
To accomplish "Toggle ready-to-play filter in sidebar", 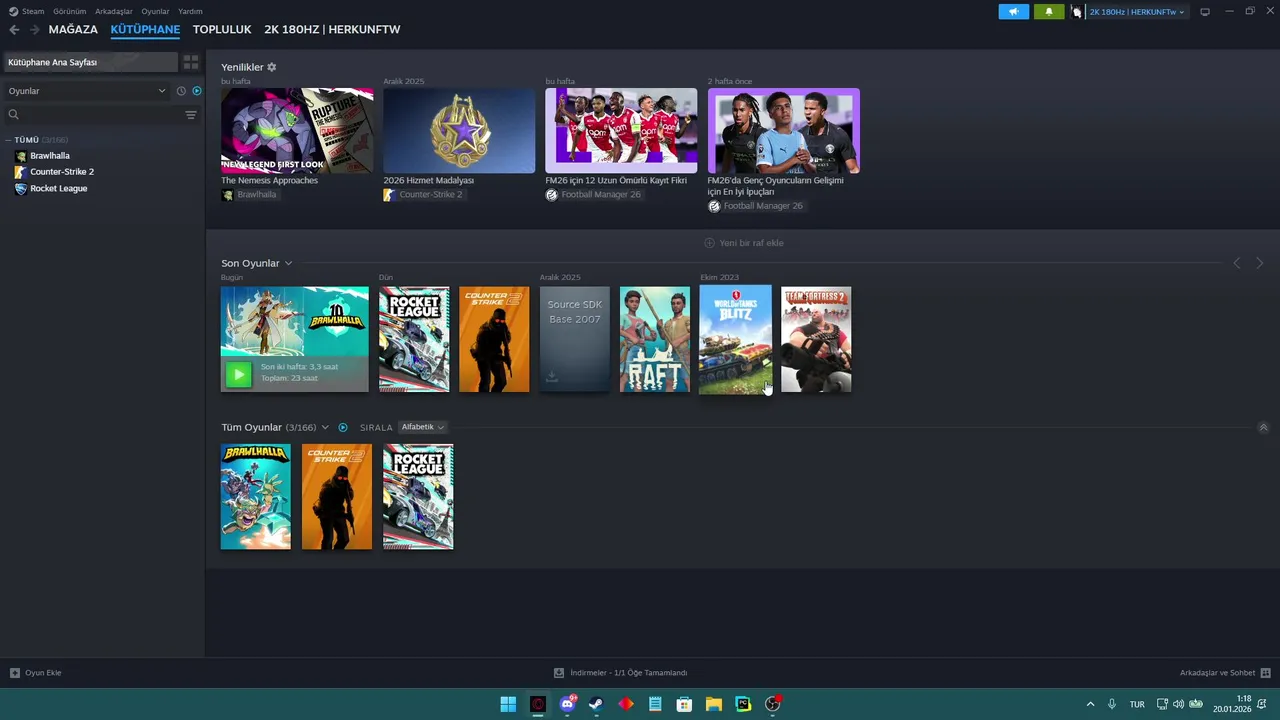I will pos(197,91).
